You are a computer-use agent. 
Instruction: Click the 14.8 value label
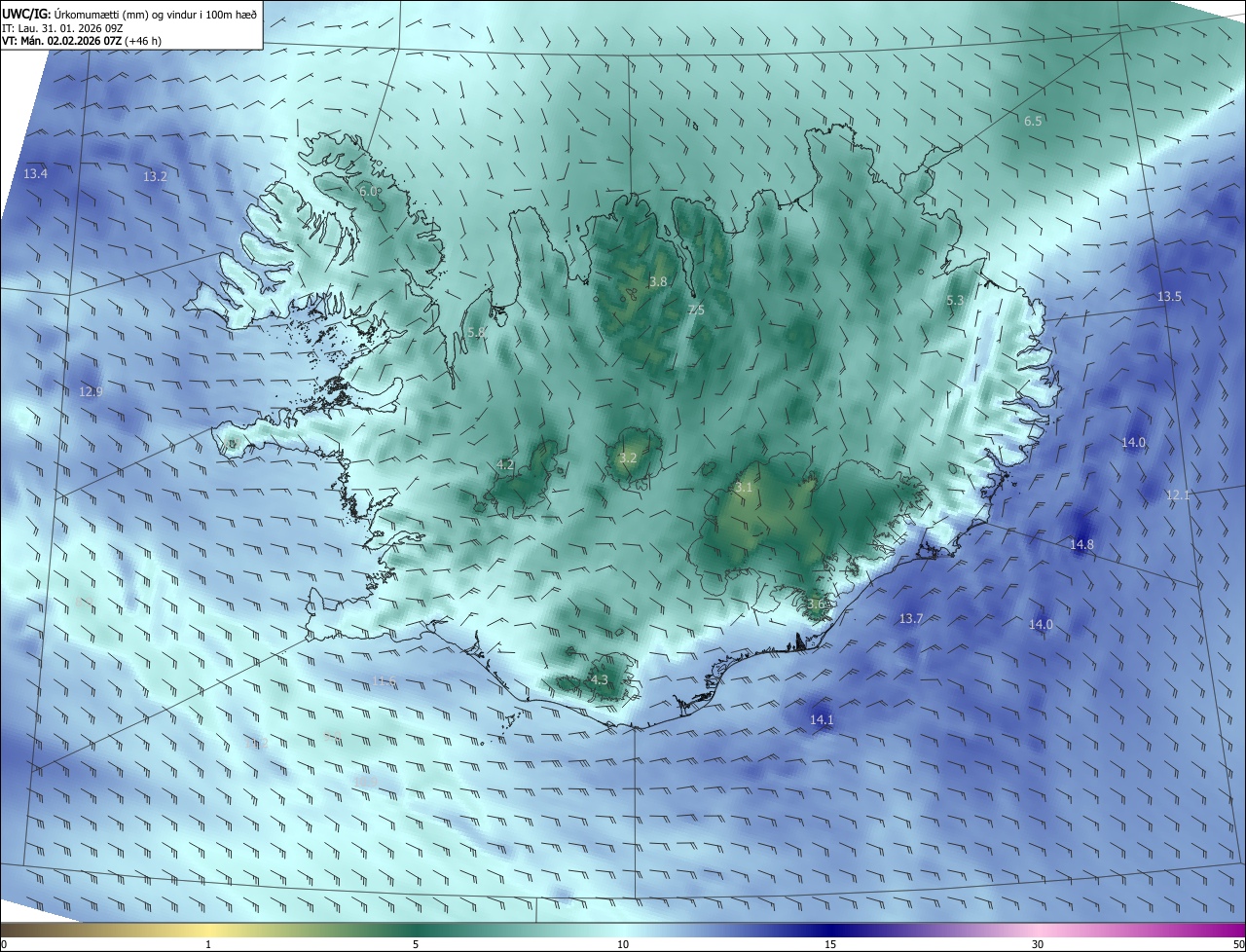[1081, 544]
